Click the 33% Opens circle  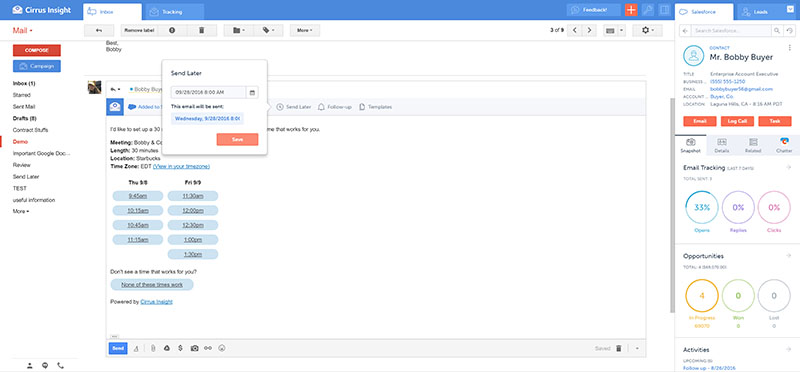click(702, 208)
